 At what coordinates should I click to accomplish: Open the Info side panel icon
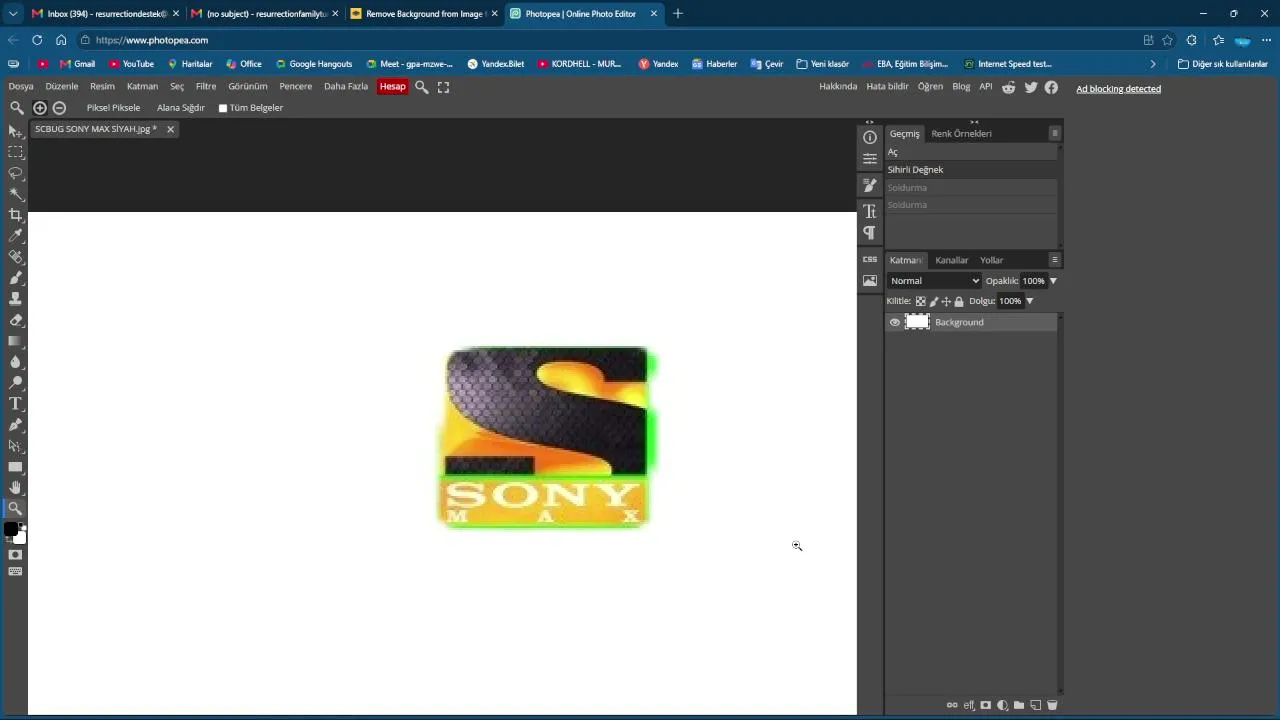click(870, 137)
